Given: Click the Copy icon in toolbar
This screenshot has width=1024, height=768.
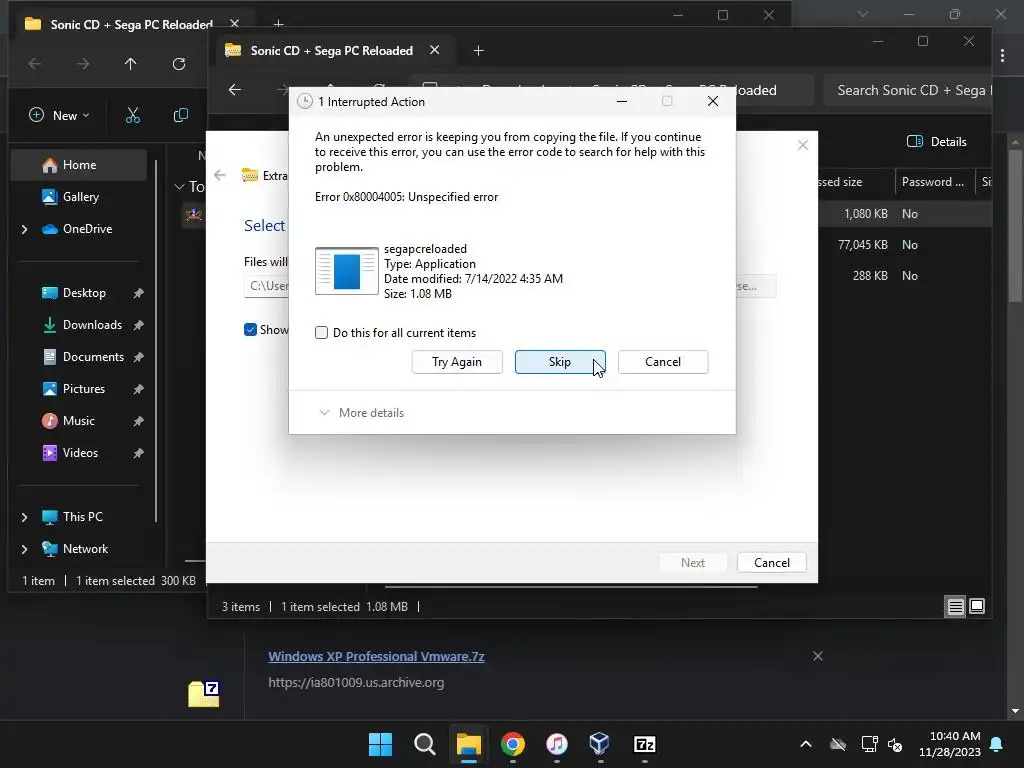Looking at the screenshot, I should [181, 116].
